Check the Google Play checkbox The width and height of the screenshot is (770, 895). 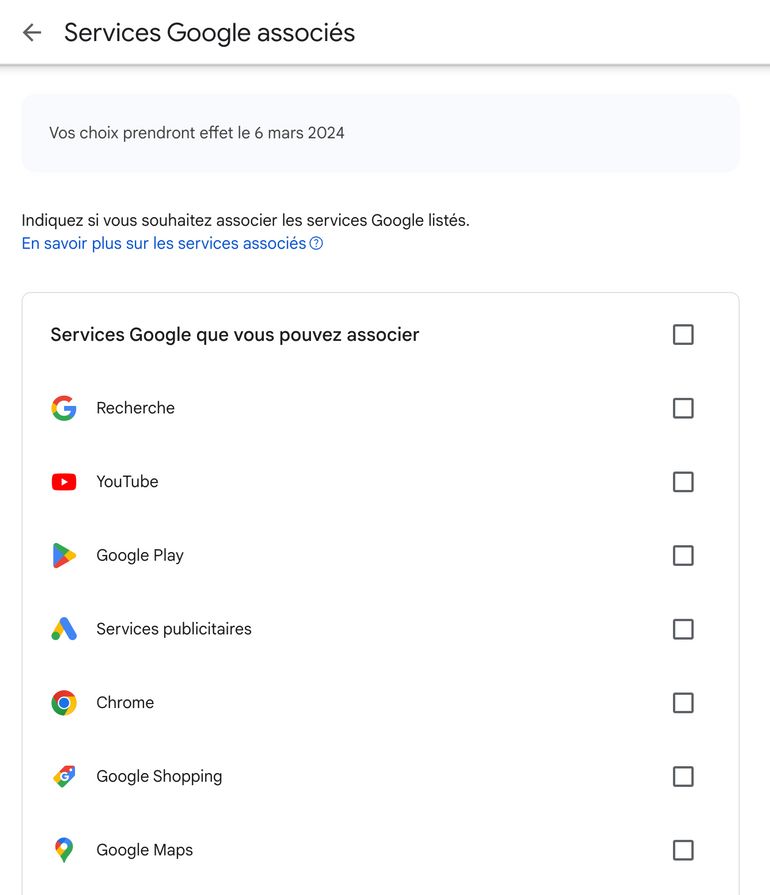coord(683,555)
